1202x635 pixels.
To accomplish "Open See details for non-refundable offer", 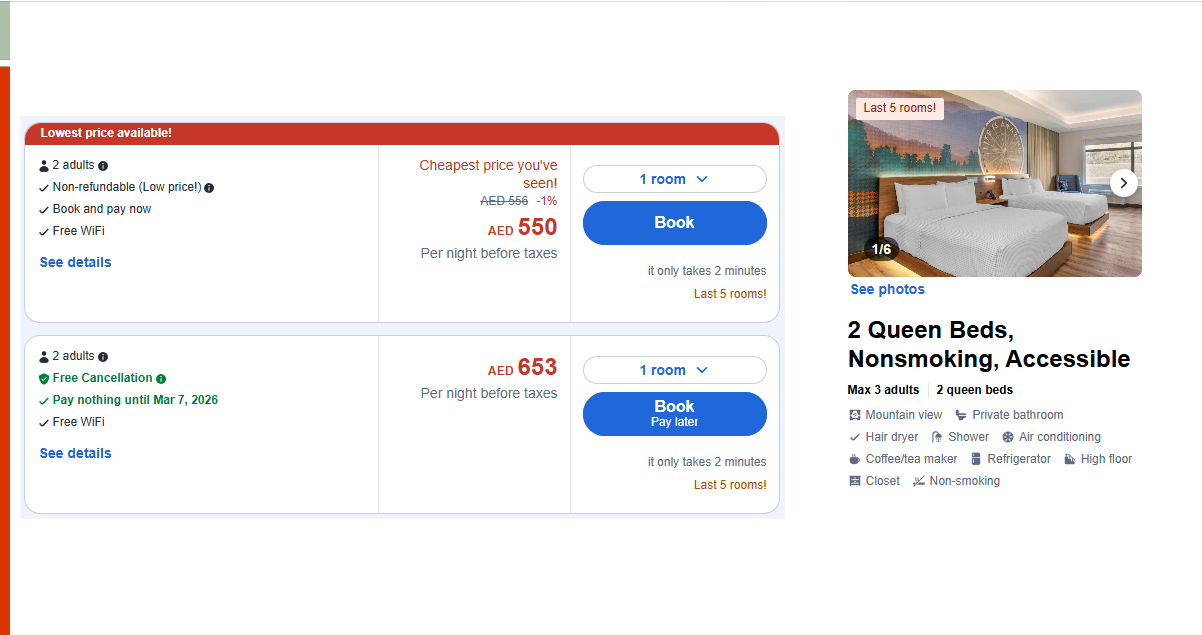I will pyautogui.click(x=76, y=262).
